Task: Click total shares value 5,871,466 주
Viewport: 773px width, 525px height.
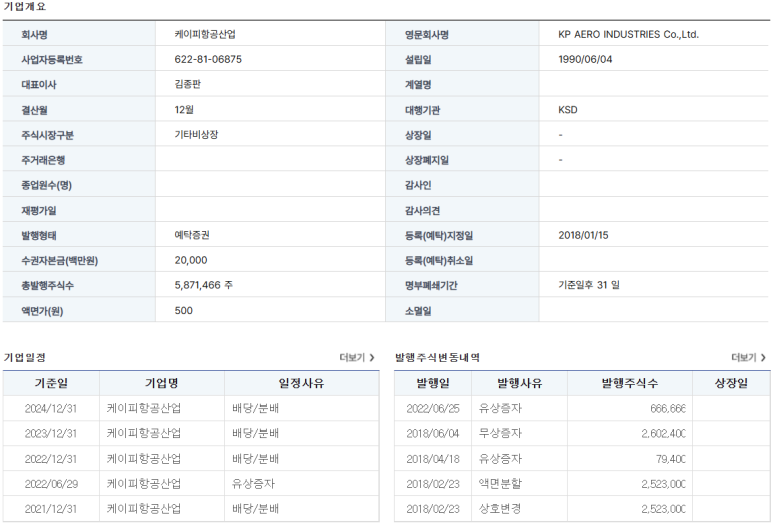Action: [204, 285]
